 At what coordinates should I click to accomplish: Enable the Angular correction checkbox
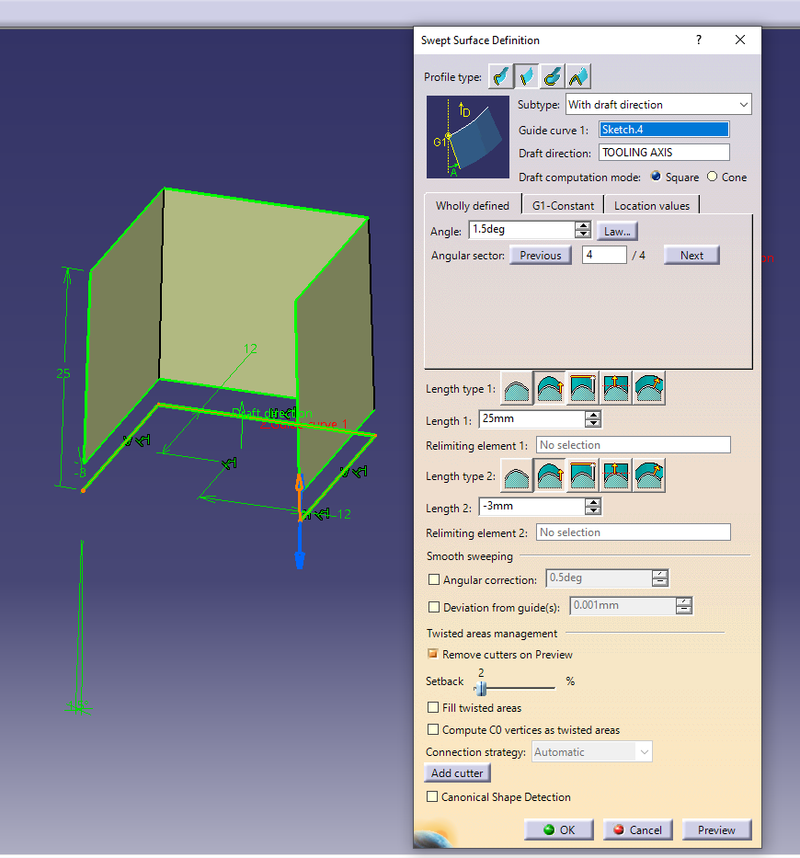coord(434,579)
